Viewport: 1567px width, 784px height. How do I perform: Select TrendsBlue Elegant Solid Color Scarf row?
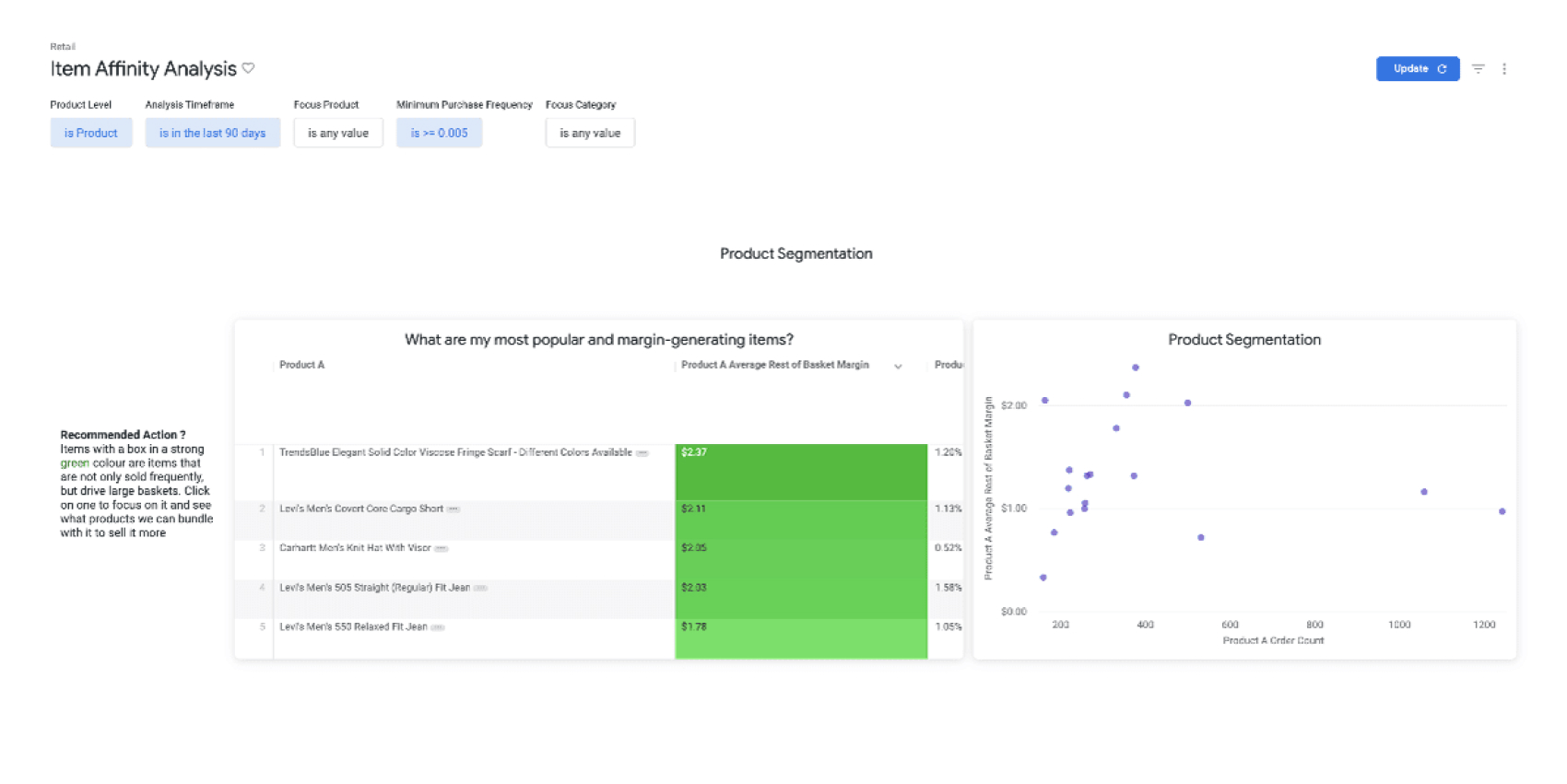(x=455, y=452)
